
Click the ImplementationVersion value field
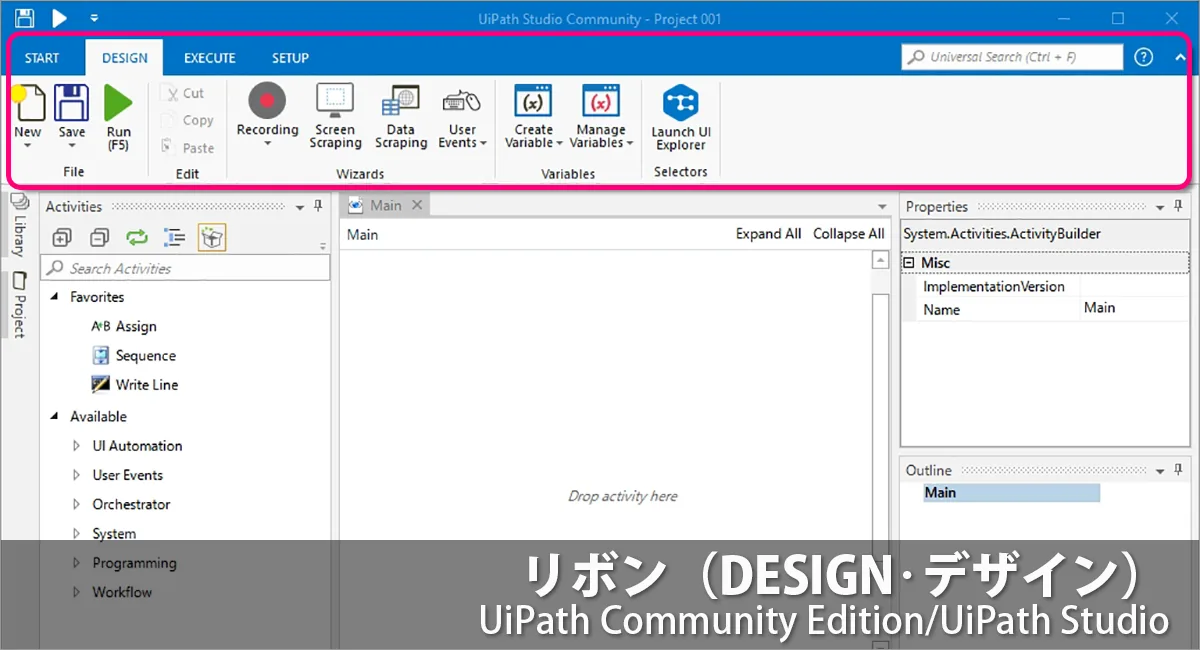coord(1134,287)
